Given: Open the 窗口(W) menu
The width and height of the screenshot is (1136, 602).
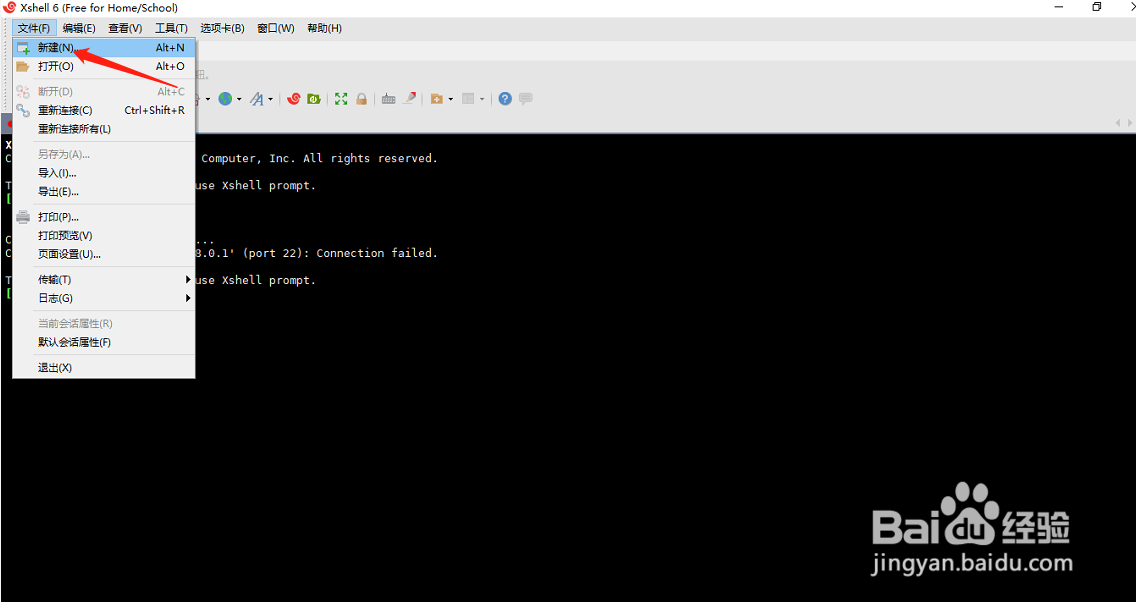Looking at the screenshot, I should 275,28.
